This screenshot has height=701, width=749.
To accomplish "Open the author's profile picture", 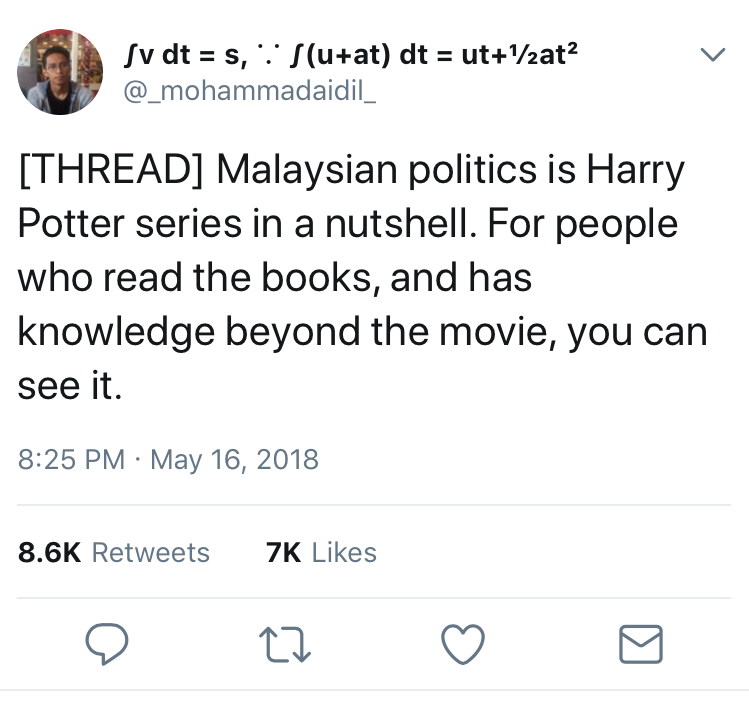I will pyautogui.click(x=60, y=72).
